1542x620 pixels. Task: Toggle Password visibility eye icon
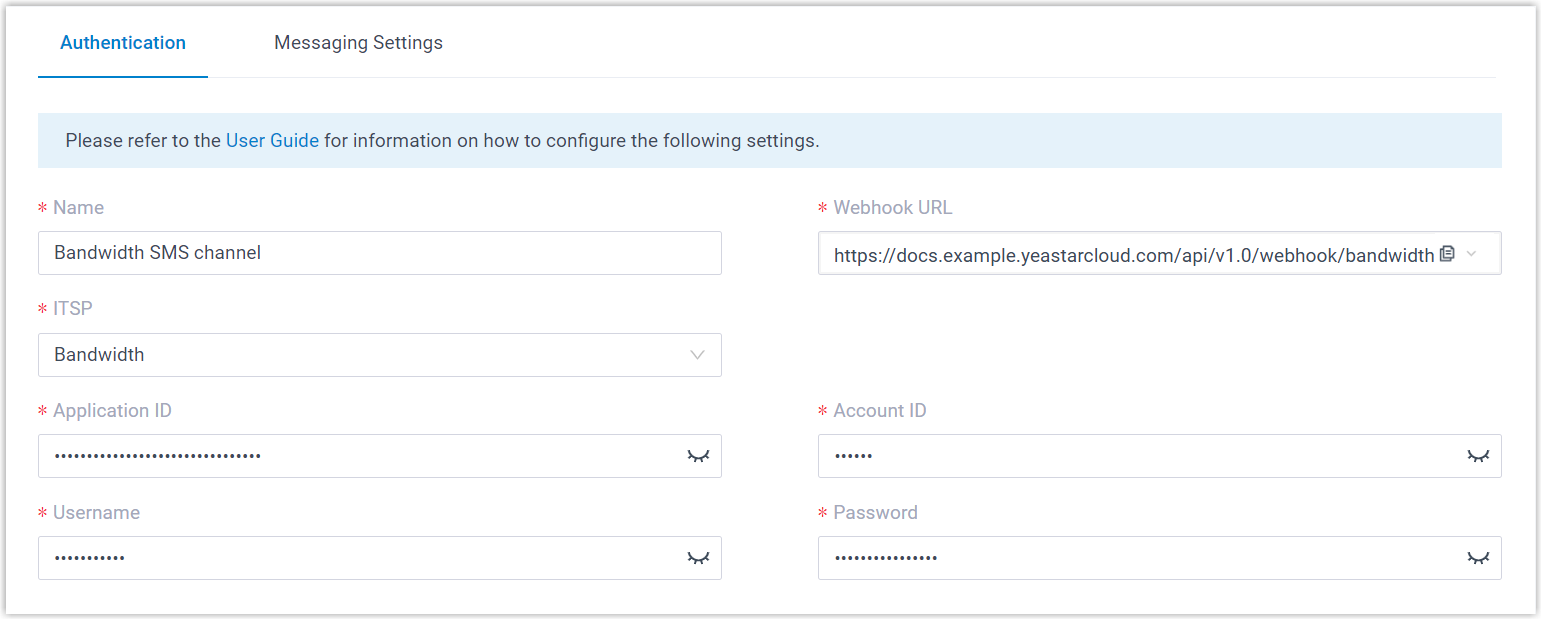(1478, 558)
